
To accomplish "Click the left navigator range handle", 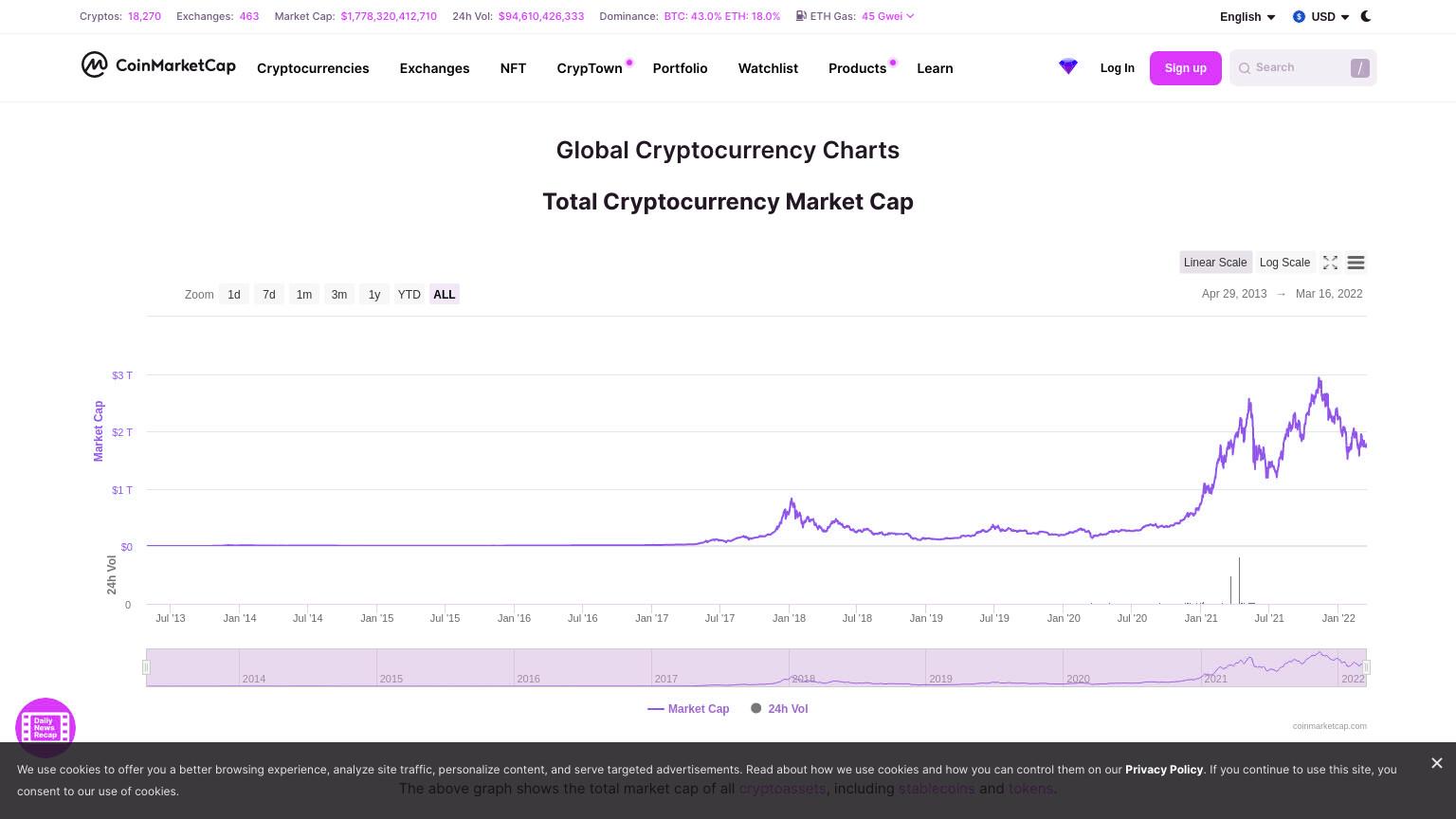I will tap(146, 667).
